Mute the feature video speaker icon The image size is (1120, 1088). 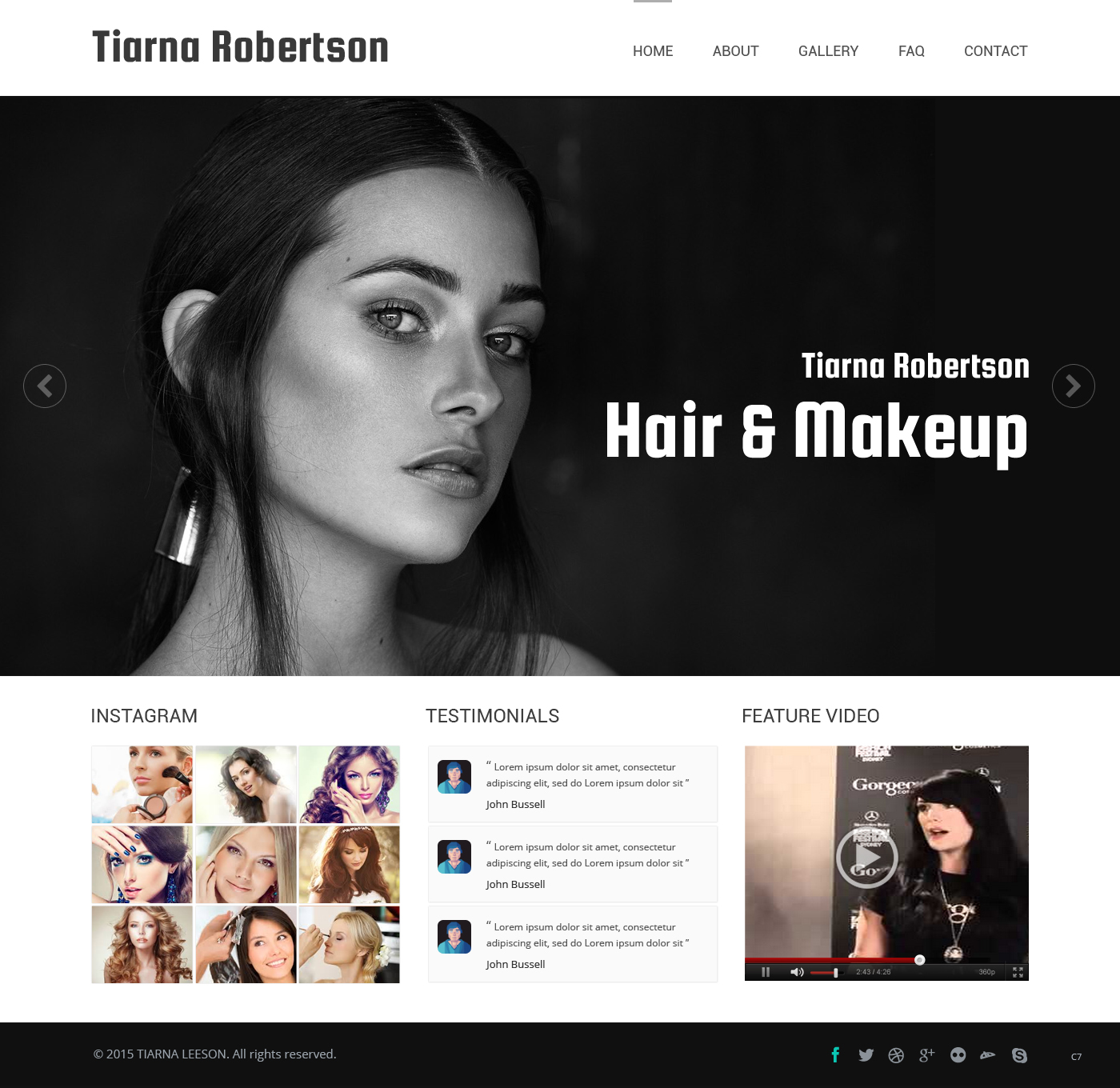[797, 972]
